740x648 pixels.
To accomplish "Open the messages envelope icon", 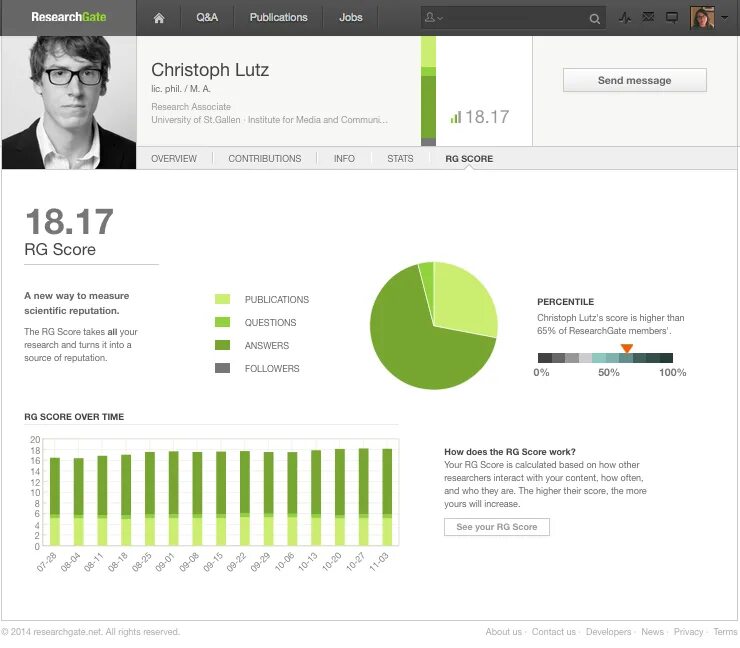I will 648,17.
